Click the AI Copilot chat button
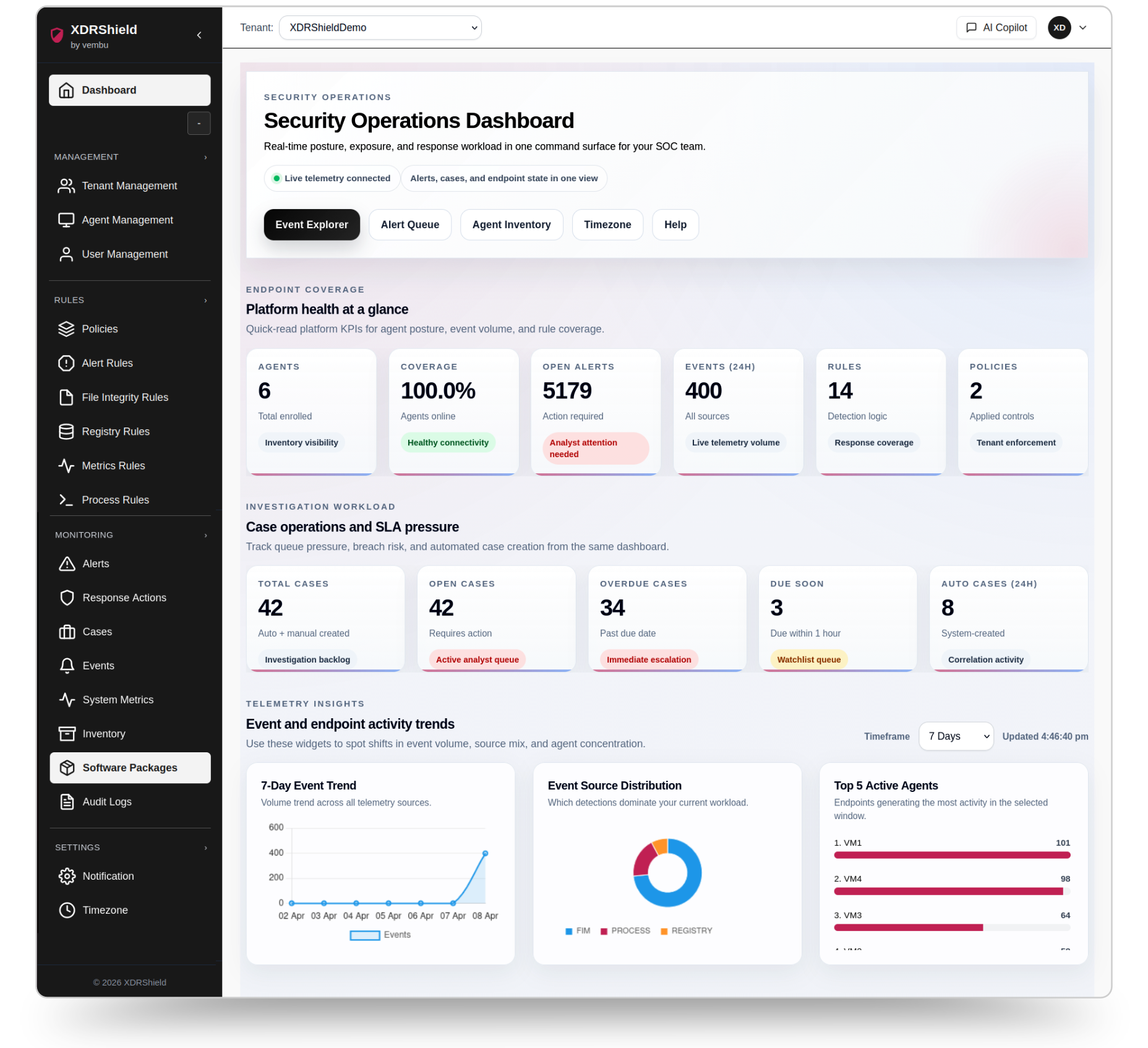1148x1048 pixels. point(996,28)
